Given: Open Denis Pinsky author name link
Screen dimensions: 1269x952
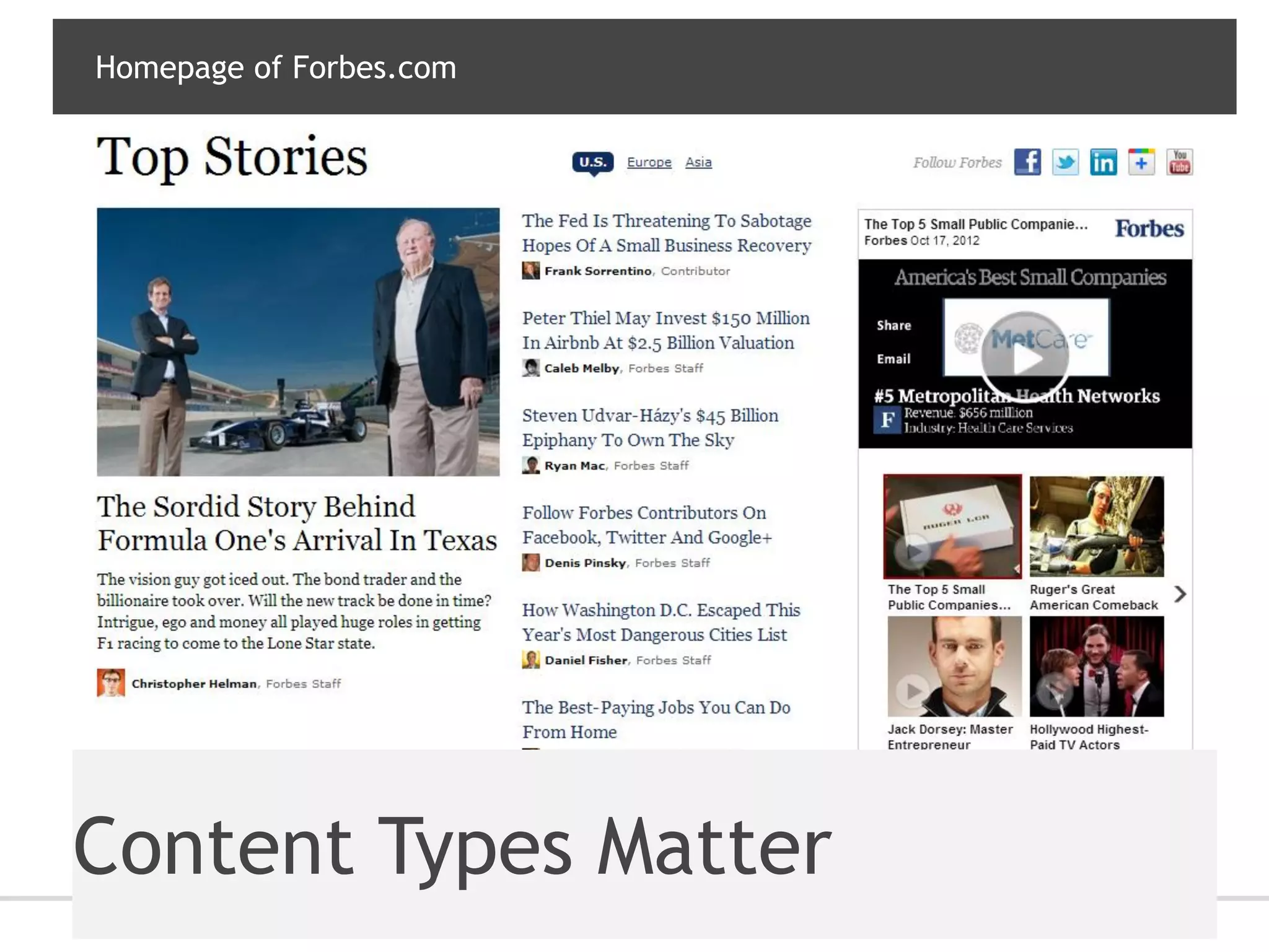Looking at the screenshot, I should pyautogui.click(x=586, y=562).
